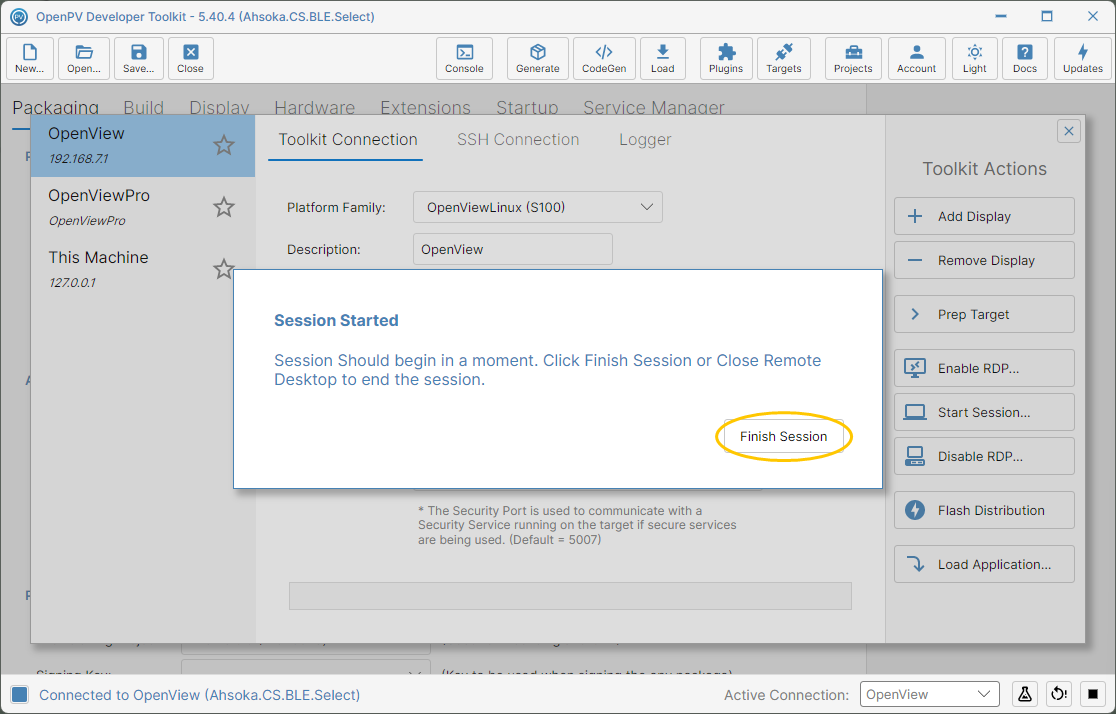Open the Hardware tab
Image resolution: width=1116 pixels, height=714 pixels.
pyautogui.click(x=314, y=107)
